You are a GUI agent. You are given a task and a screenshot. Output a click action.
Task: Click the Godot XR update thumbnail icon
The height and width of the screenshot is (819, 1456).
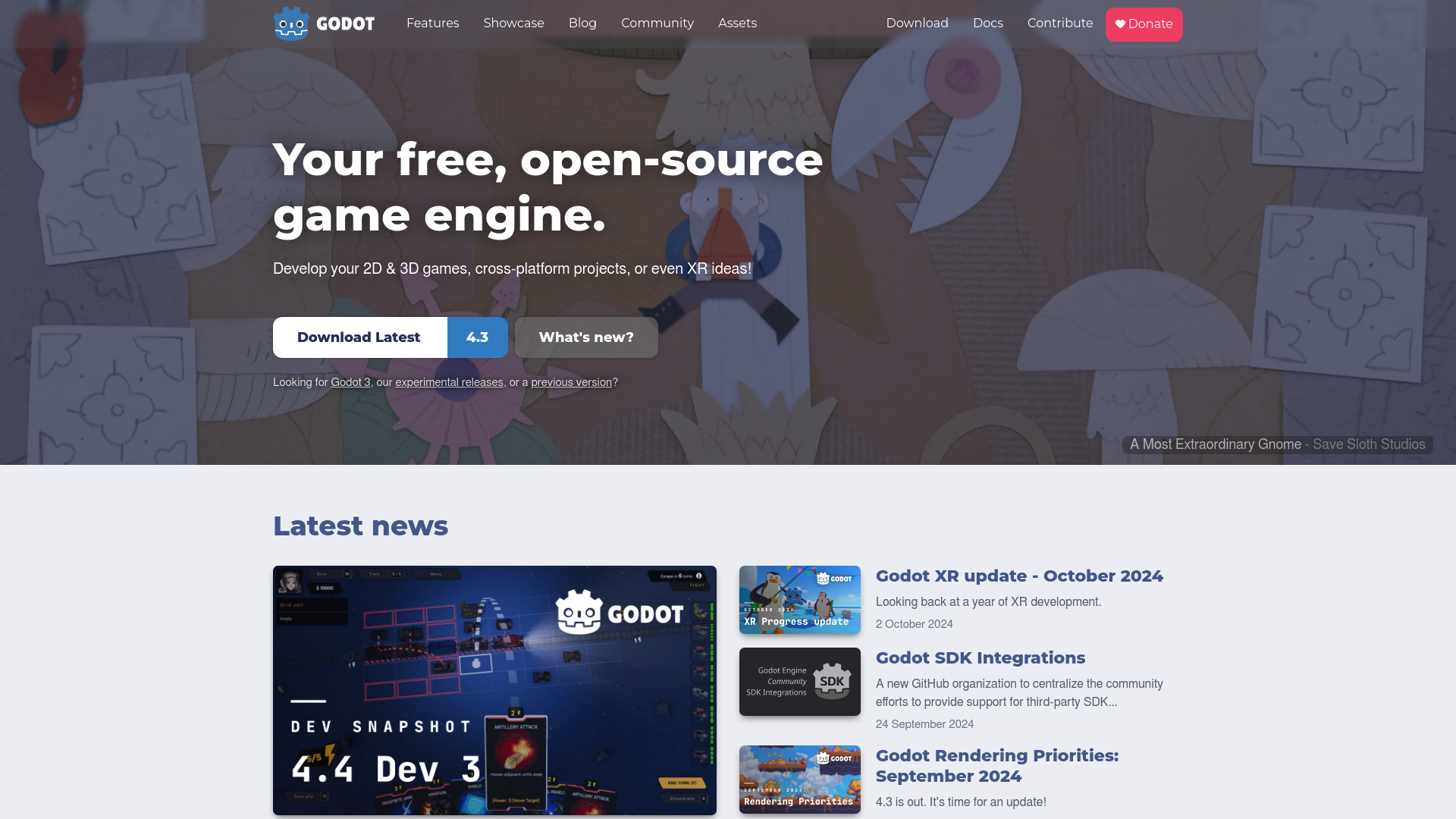click(800, 599)
